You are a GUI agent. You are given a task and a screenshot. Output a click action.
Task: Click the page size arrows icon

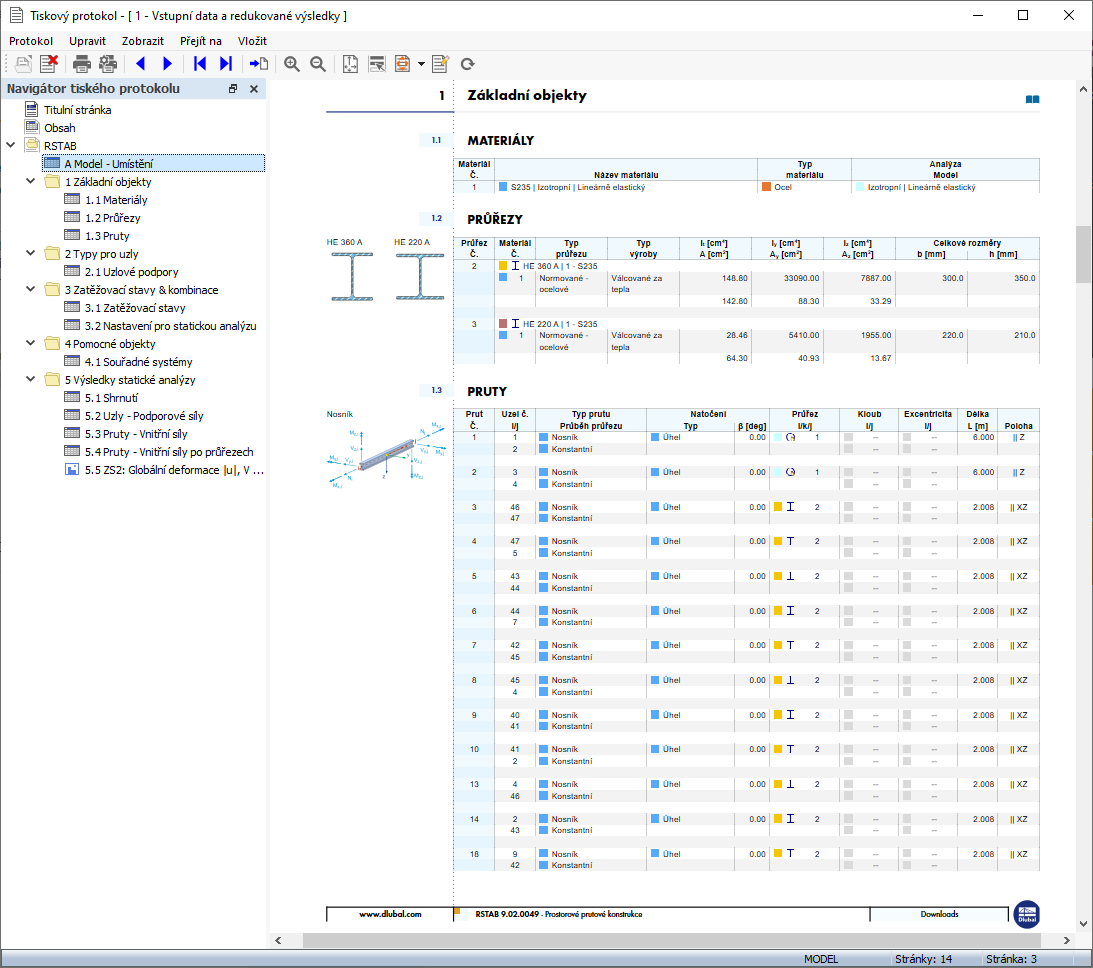(x=351, y=64)
